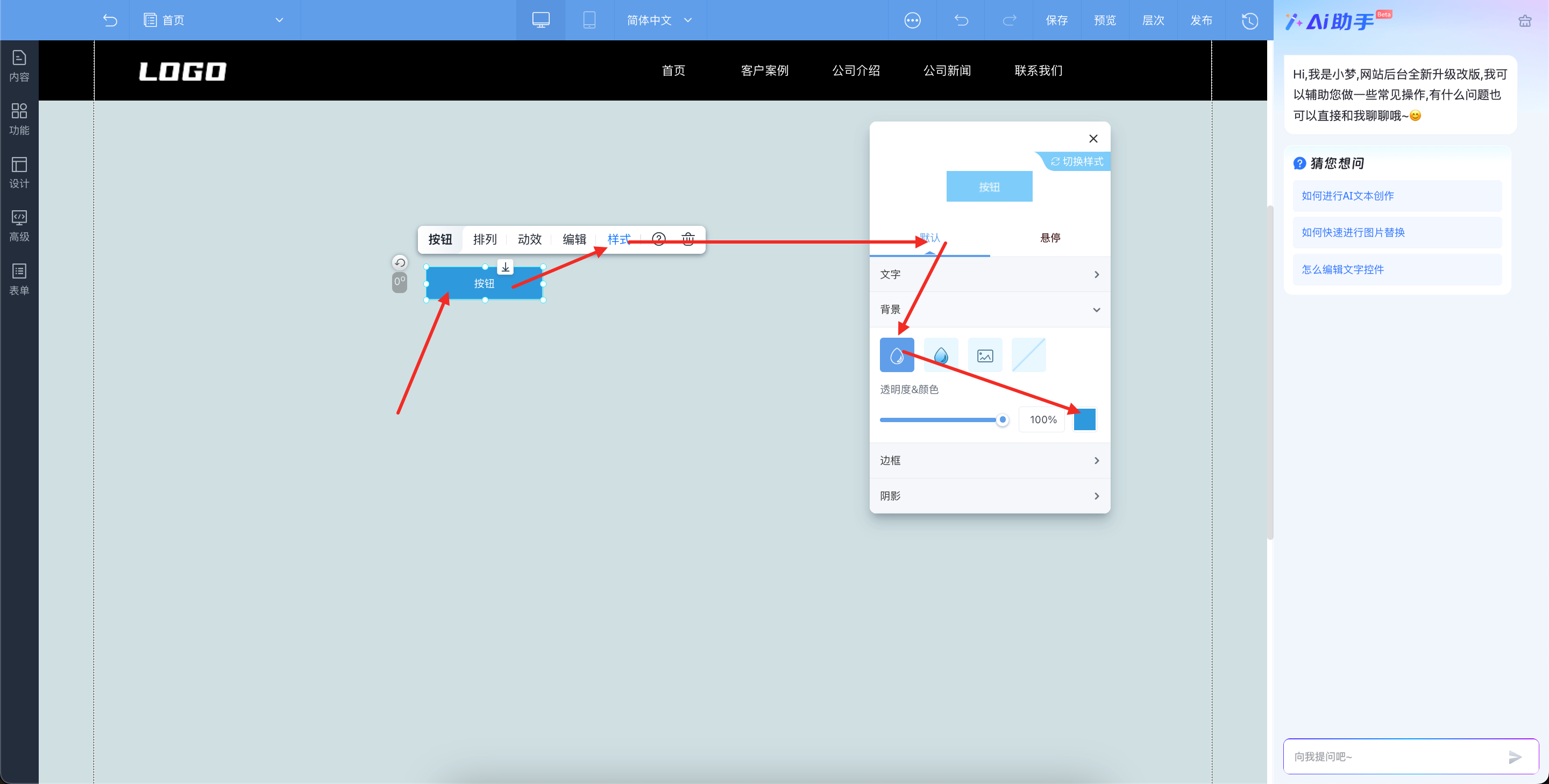This screenshot has height=784, width=1549.
Task: Open 动效 in the button toolbar
Action: [x=529, y=239]
